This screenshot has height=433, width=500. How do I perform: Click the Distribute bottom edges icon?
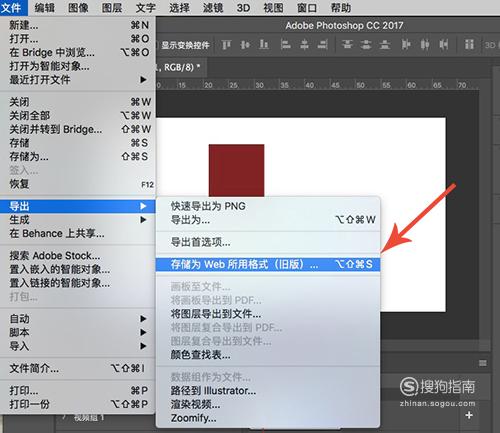point(384,44)
